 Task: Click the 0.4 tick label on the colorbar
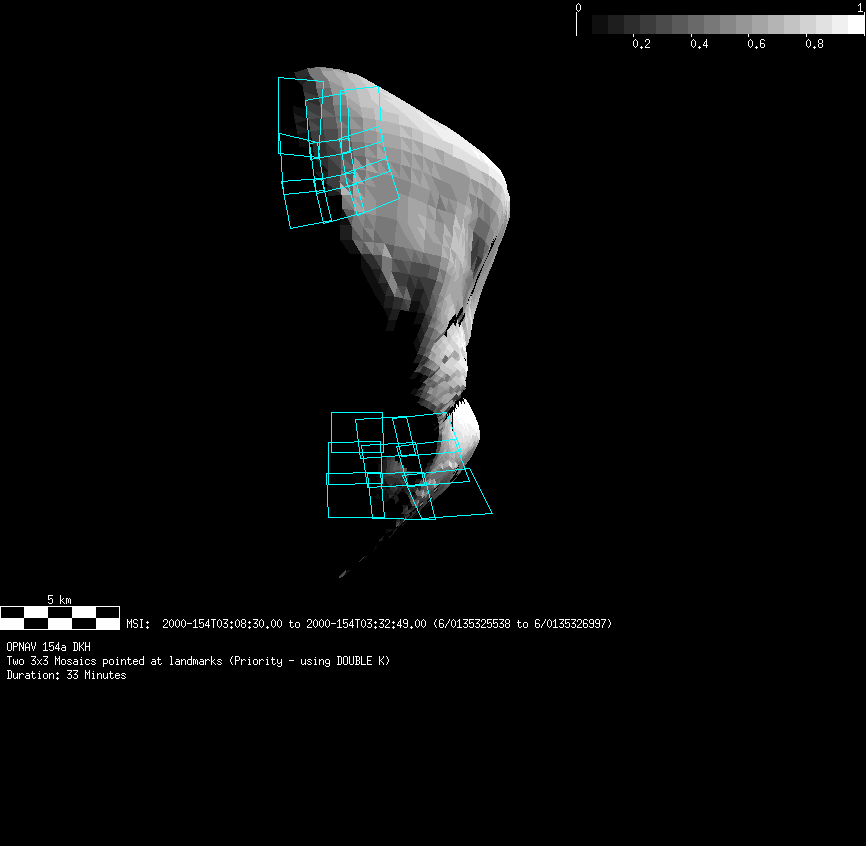[699, 44]
